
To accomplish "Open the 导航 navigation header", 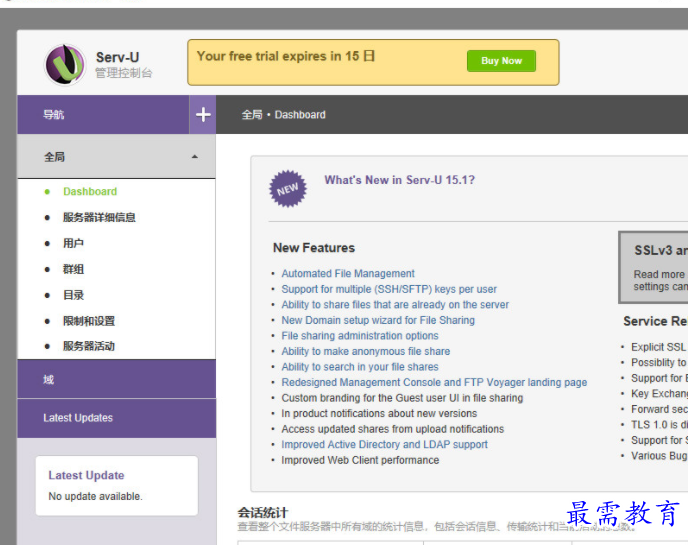I will pyautogui.click(x=103, y=115).
